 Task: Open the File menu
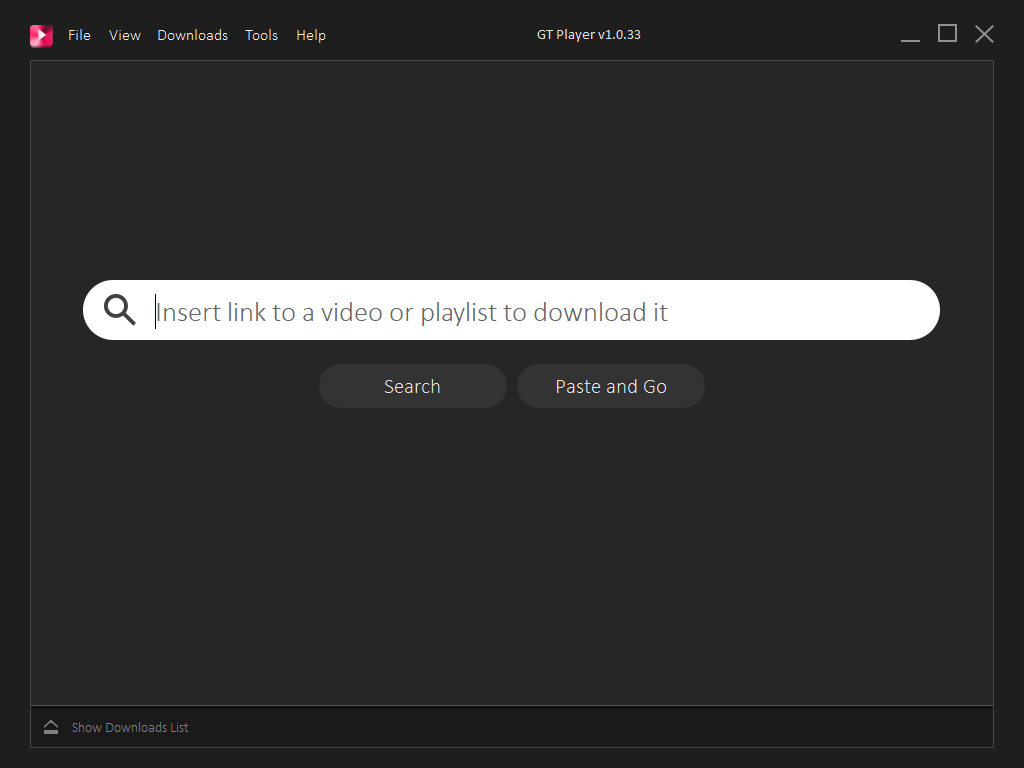[79, 35]
